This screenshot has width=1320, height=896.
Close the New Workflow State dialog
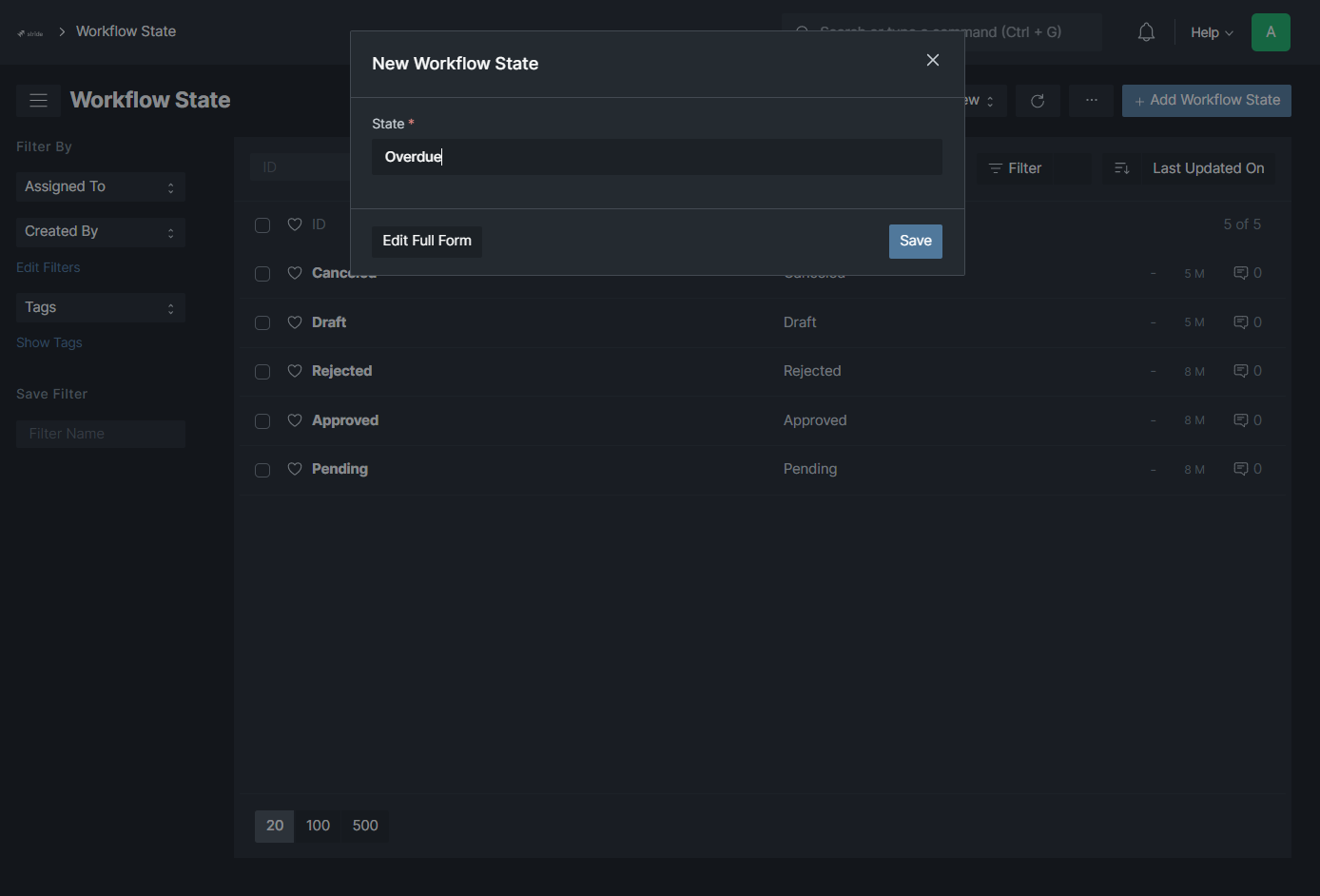click(x=933, y=60)
